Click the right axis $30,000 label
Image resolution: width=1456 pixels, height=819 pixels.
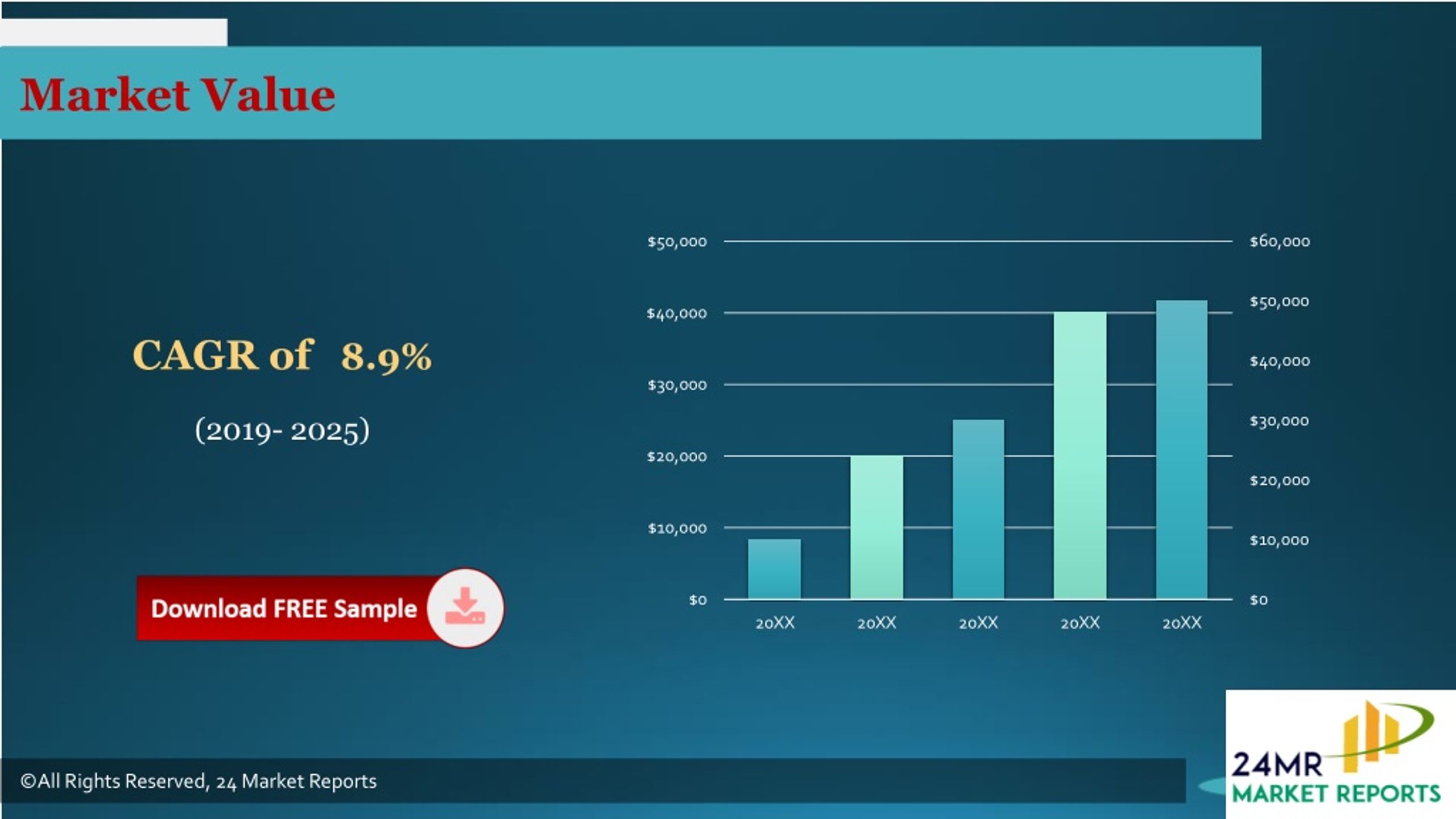(x=1280, y=421)
